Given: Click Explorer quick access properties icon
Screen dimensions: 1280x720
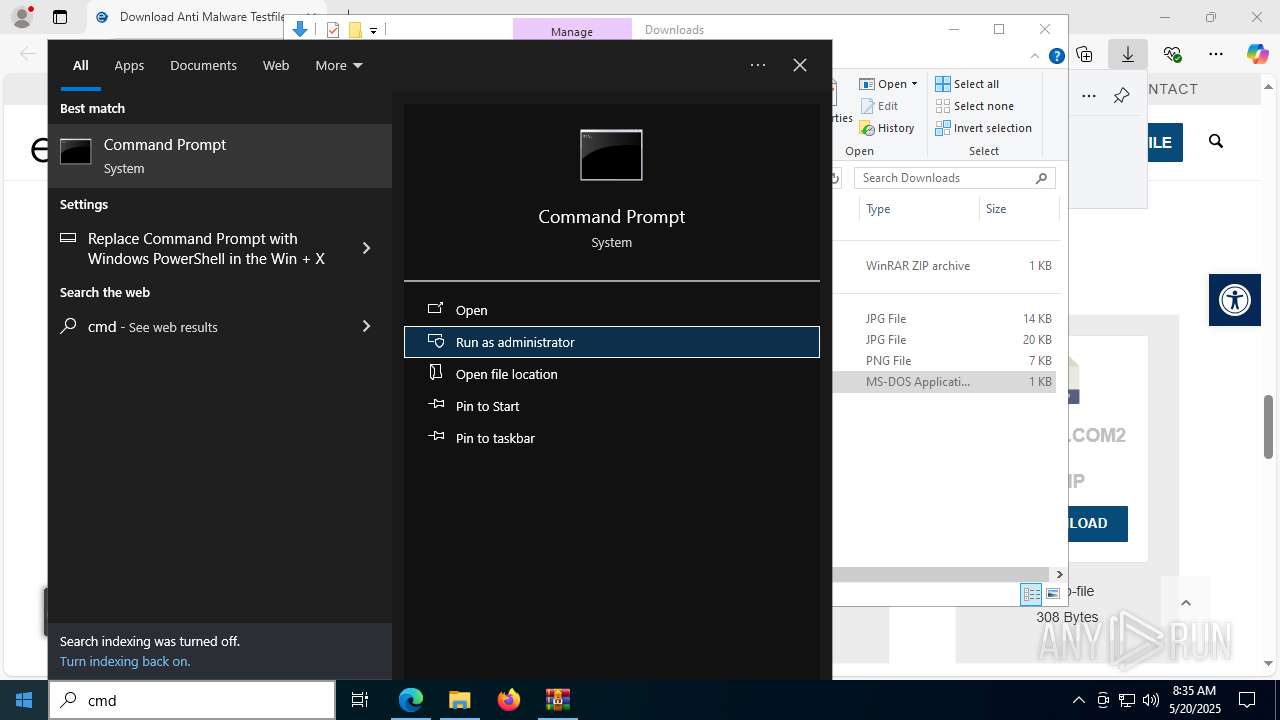Looking at the screenshot, I should click(333, 30).
